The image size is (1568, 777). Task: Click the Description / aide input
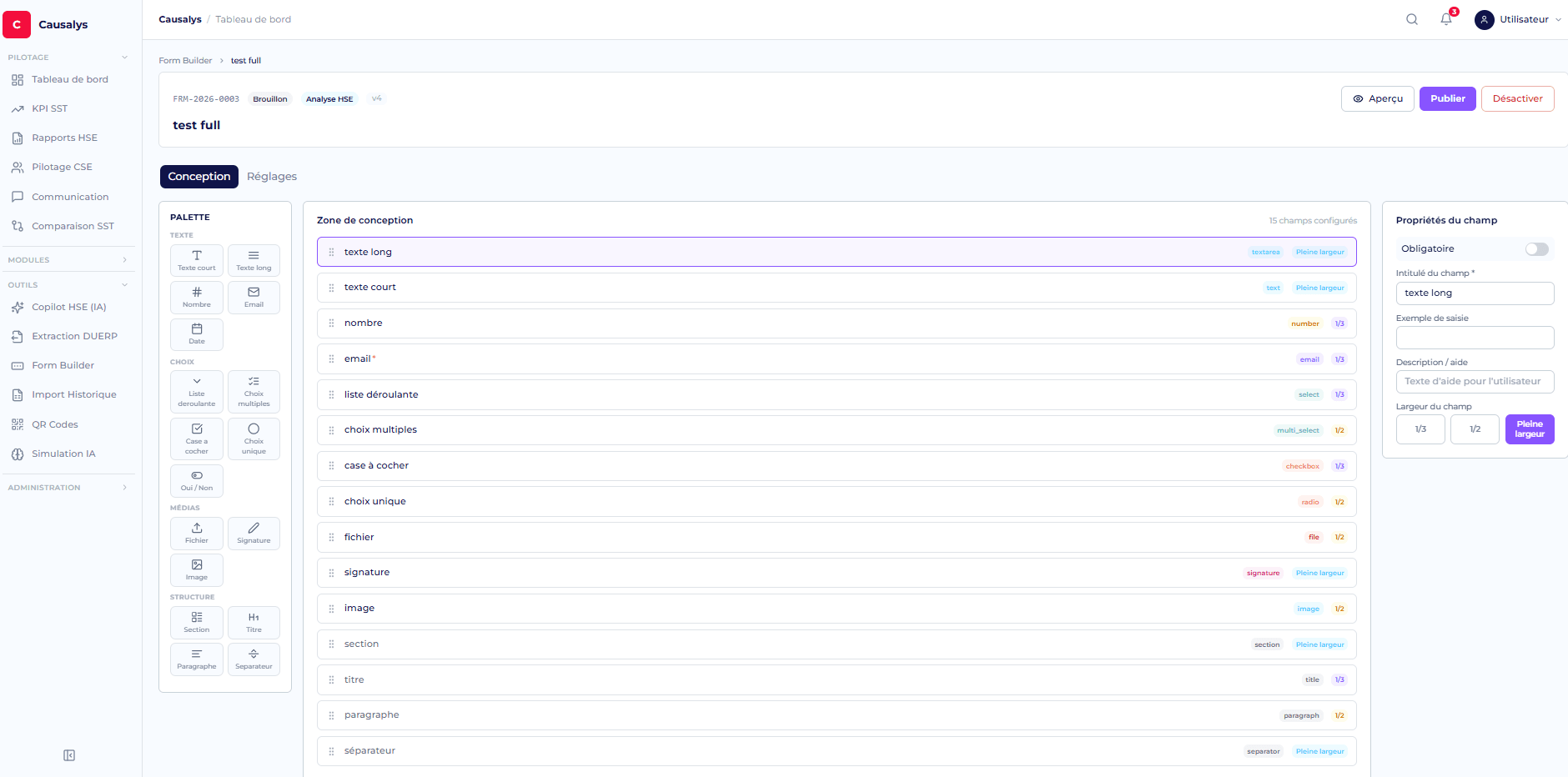pyautogui.click(x=1475, y=382)
